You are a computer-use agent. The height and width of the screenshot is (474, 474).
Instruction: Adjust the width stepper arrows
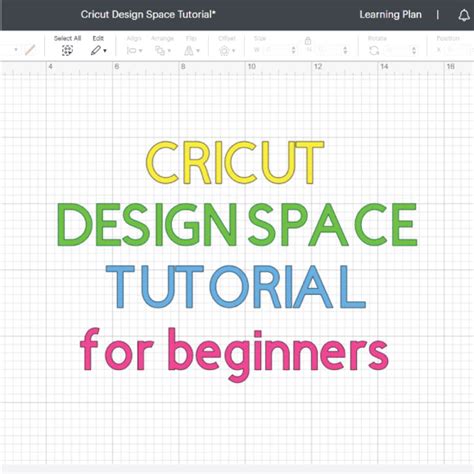tap(293, 50)
